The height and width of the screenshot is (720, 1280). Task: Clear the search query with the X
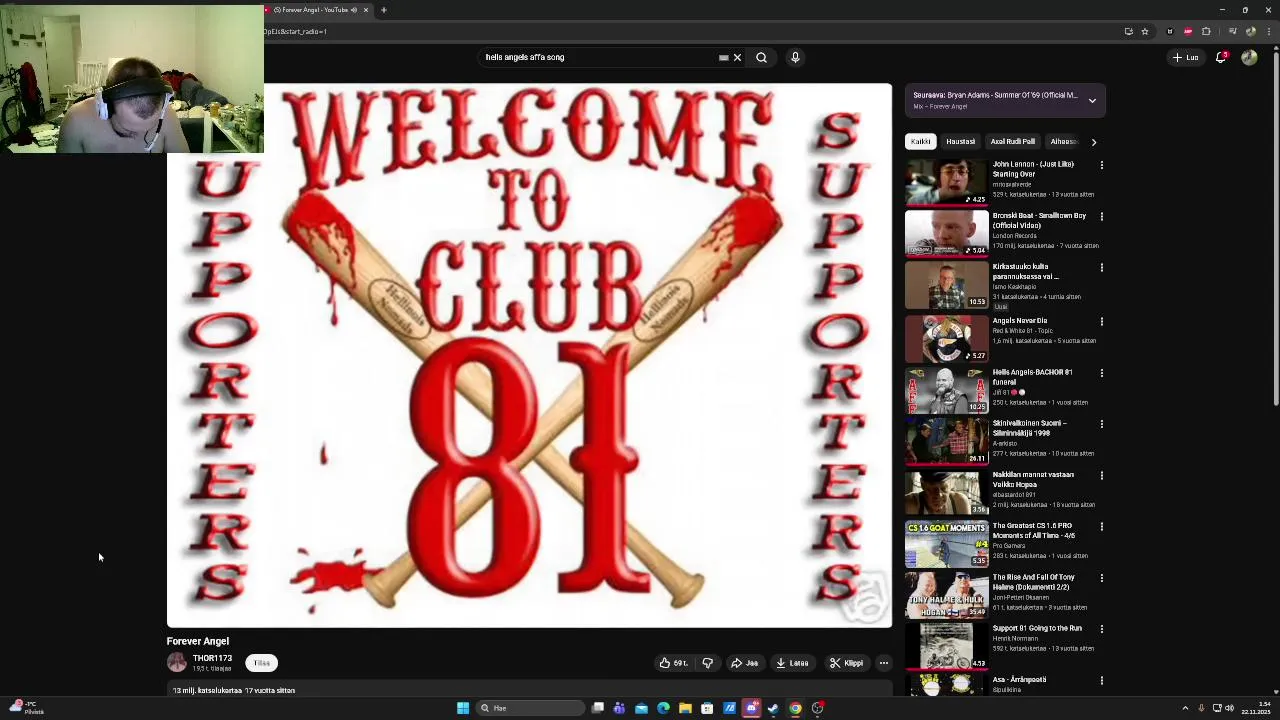click(737, 57)
